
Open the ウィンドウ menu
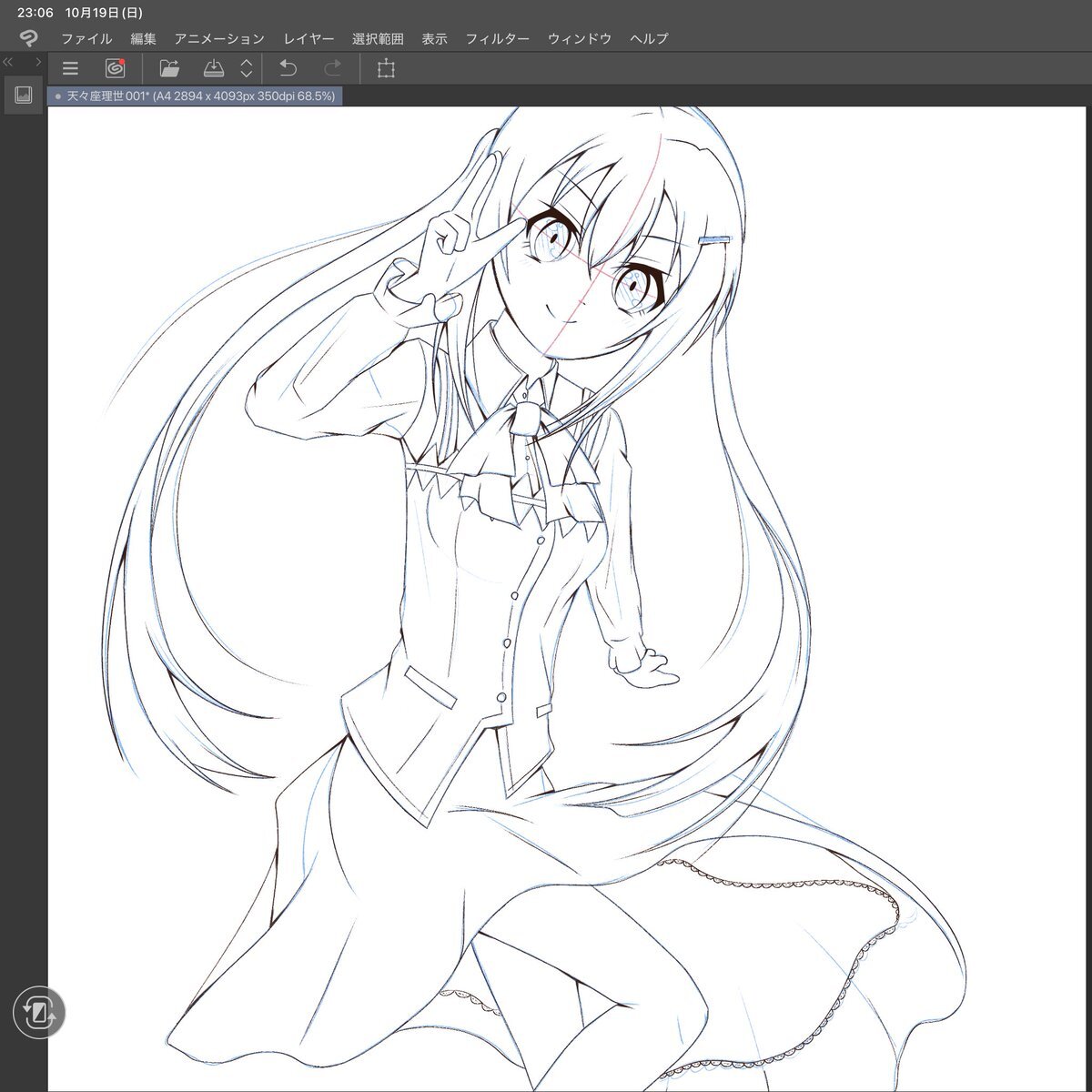580,38
